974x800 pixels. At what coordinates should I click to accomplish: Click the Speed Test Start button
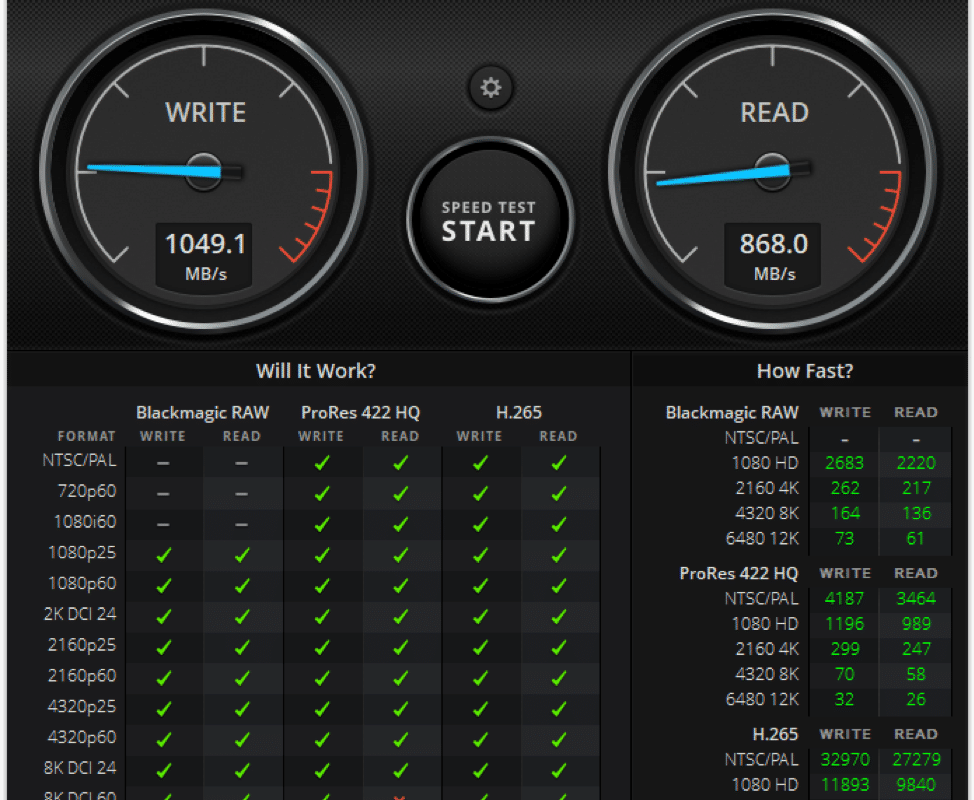coord(489,220)
